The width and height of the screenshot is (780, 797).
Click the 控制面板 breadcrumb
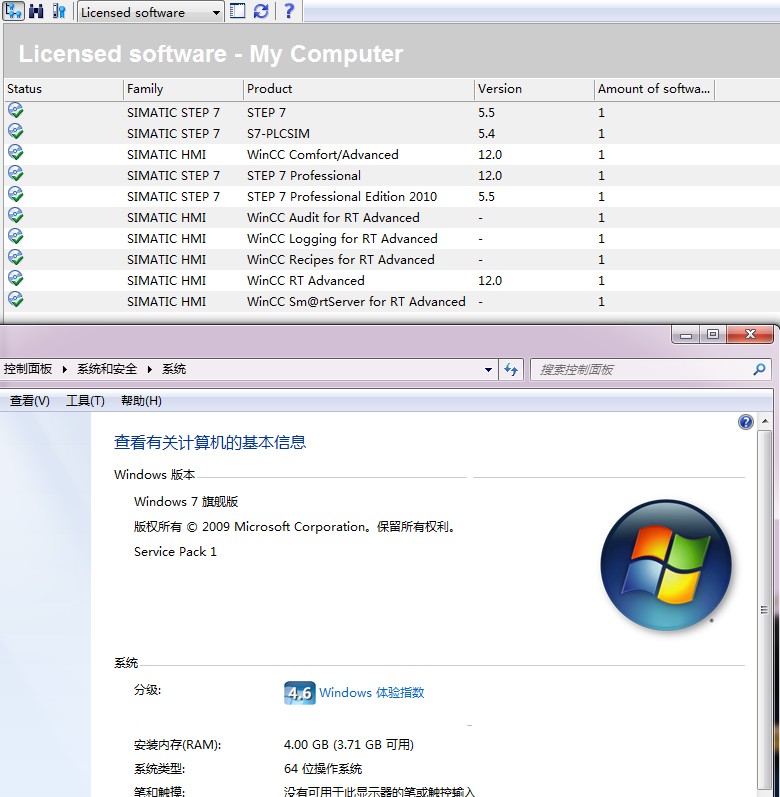(x=28, y=369)
